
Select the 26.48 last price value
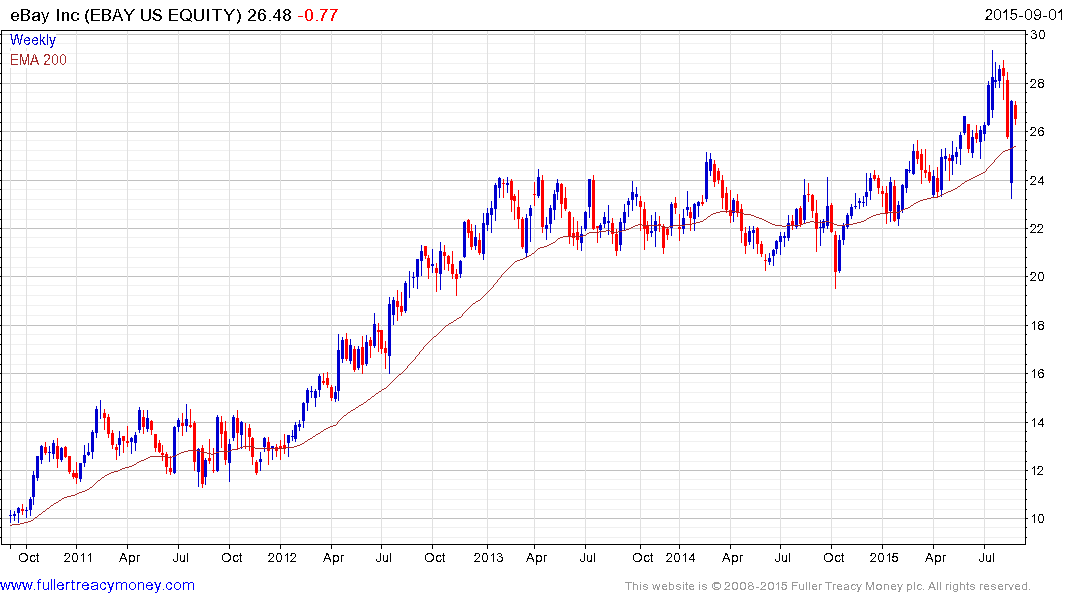(269, 15)
